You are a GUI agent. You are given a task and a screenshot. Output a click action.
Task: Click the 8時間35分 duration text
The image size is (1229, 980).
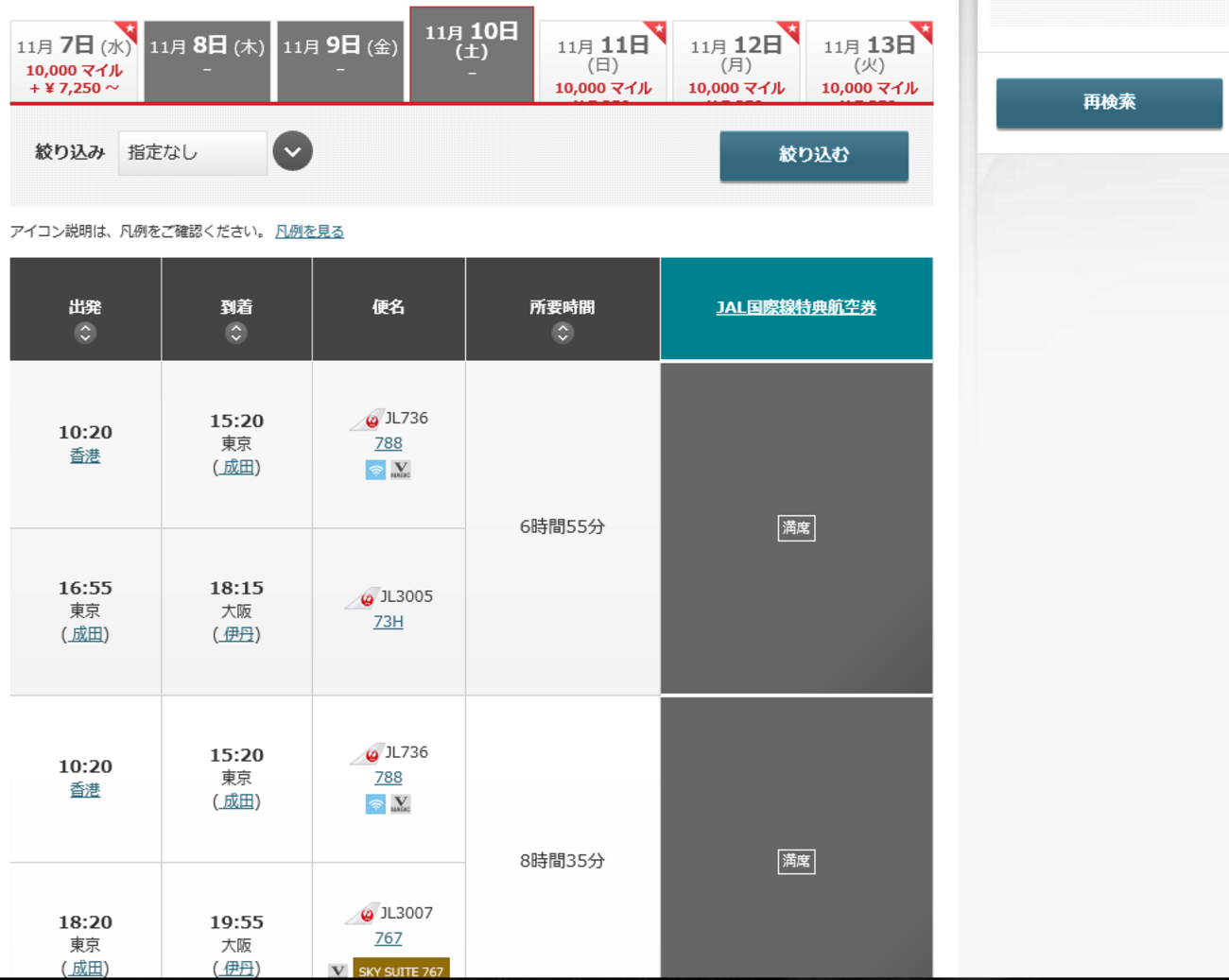point(563,861)
